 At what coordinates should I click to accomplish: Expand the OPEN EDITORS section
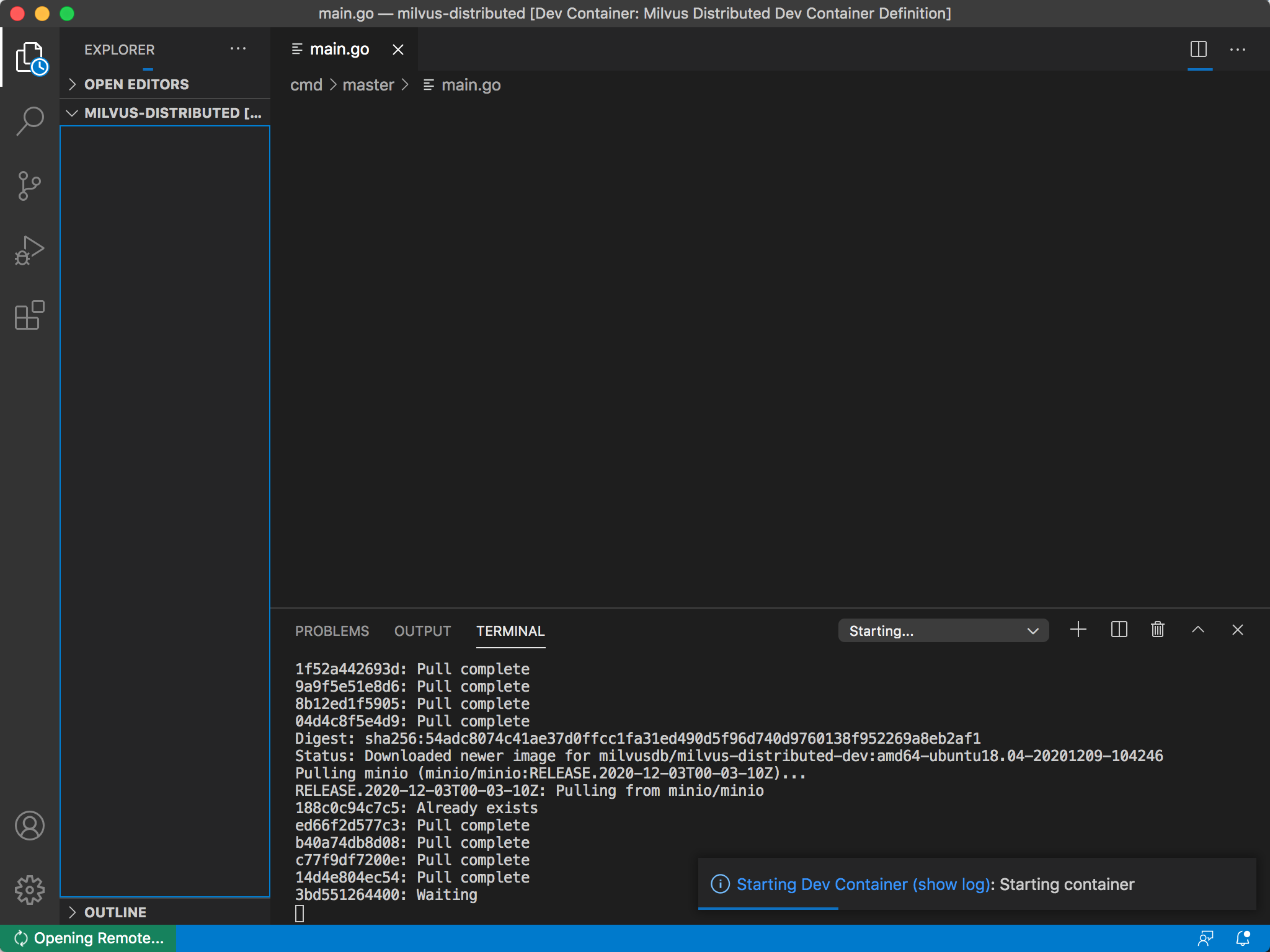tap(136, 84)
